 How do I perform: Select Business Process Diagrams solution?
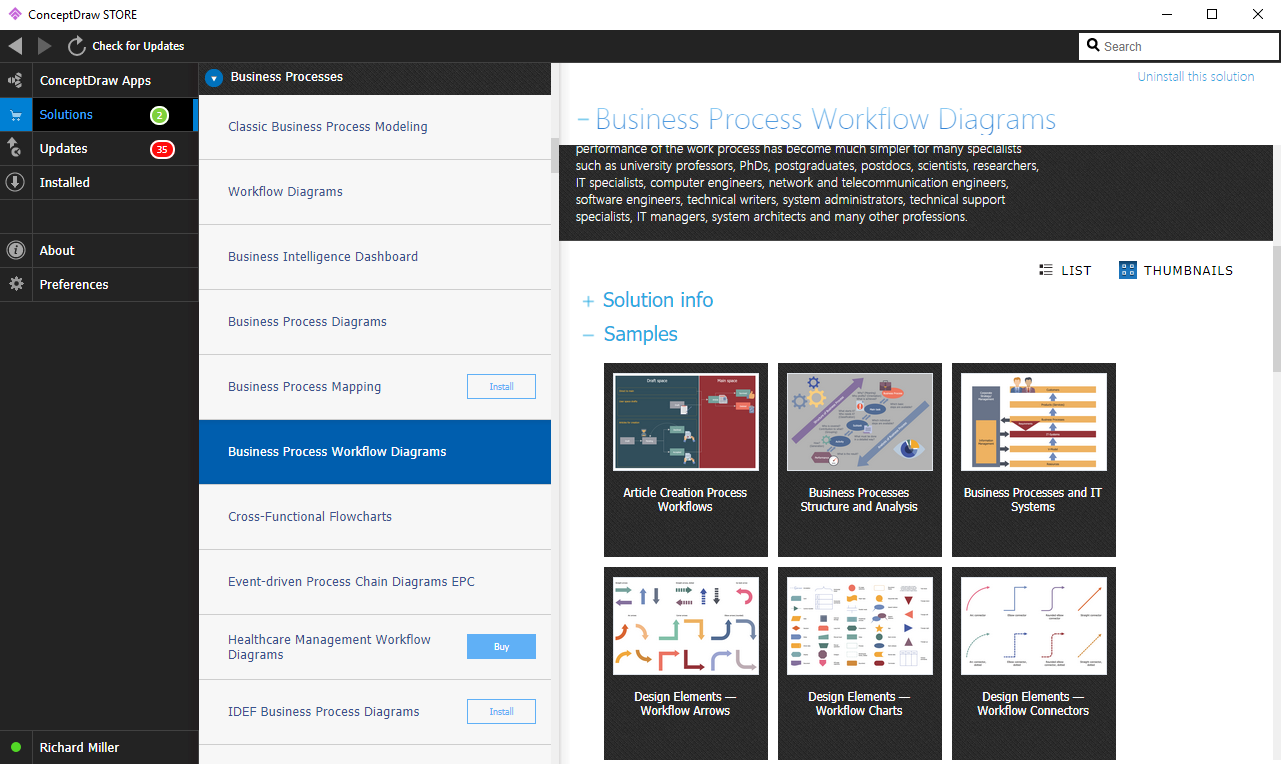[375, 322]
